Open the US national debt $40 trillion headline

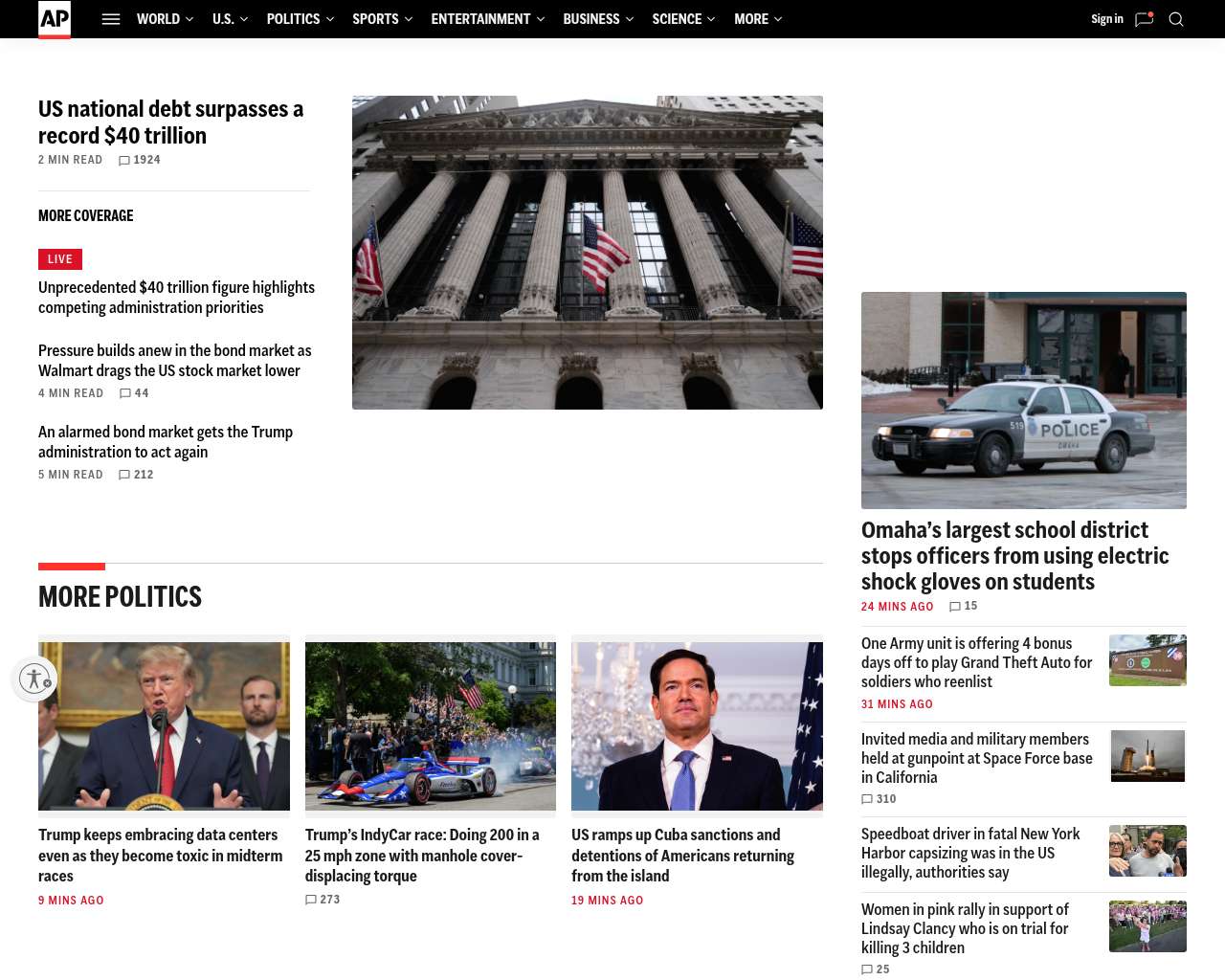170,122
